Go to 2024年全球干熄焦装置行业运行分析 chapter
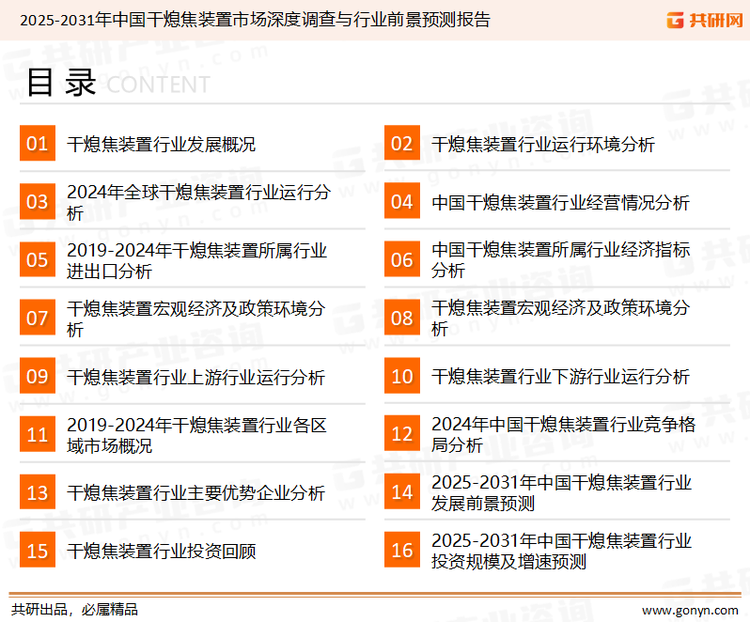The height and width of the screenshot is (622, 750). point(197,202)
